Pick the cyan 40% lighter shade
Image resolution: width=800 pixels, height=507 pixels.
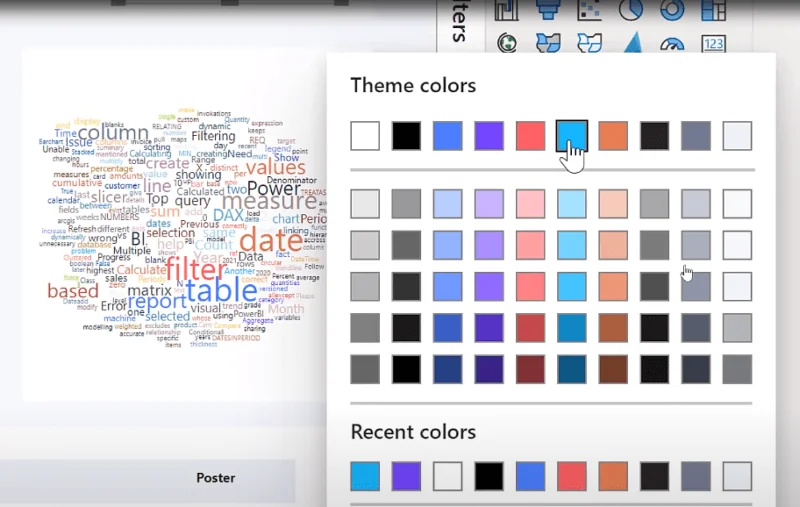point(571,245)
